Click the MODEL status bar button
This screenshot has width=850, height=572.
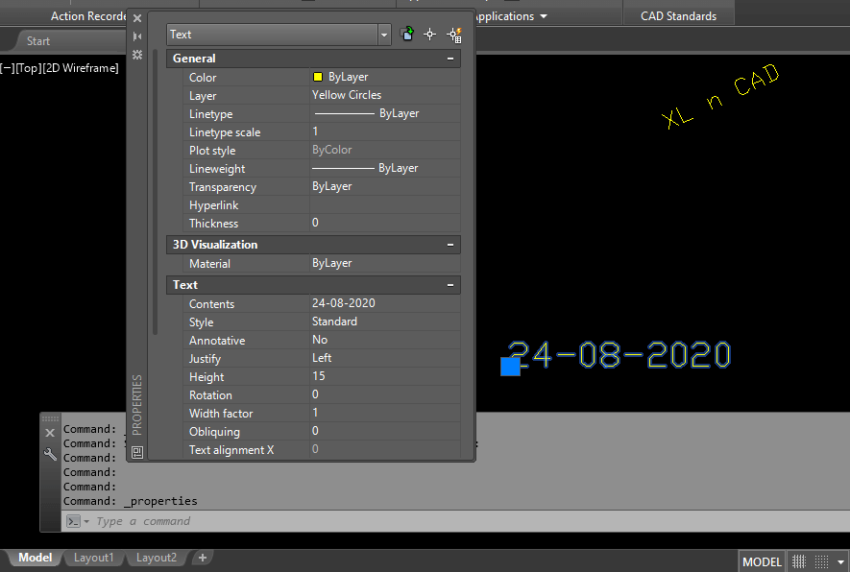click(x=762, y=562)
